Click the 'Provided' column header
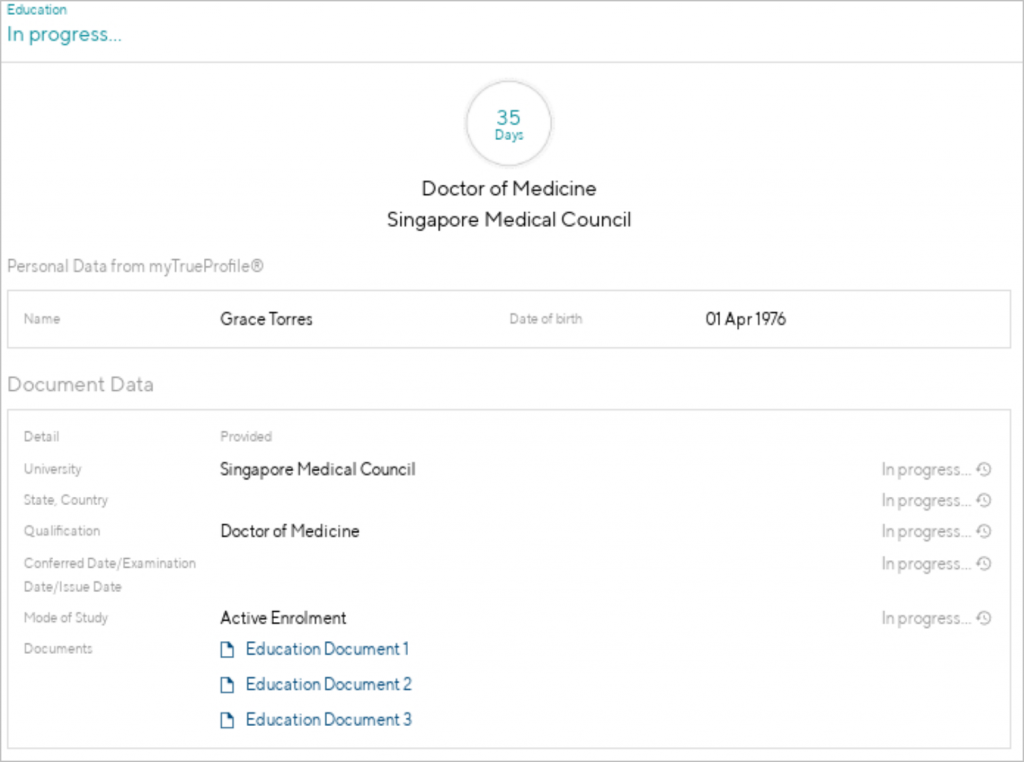The image size is (1024, 762). [246, 436]
